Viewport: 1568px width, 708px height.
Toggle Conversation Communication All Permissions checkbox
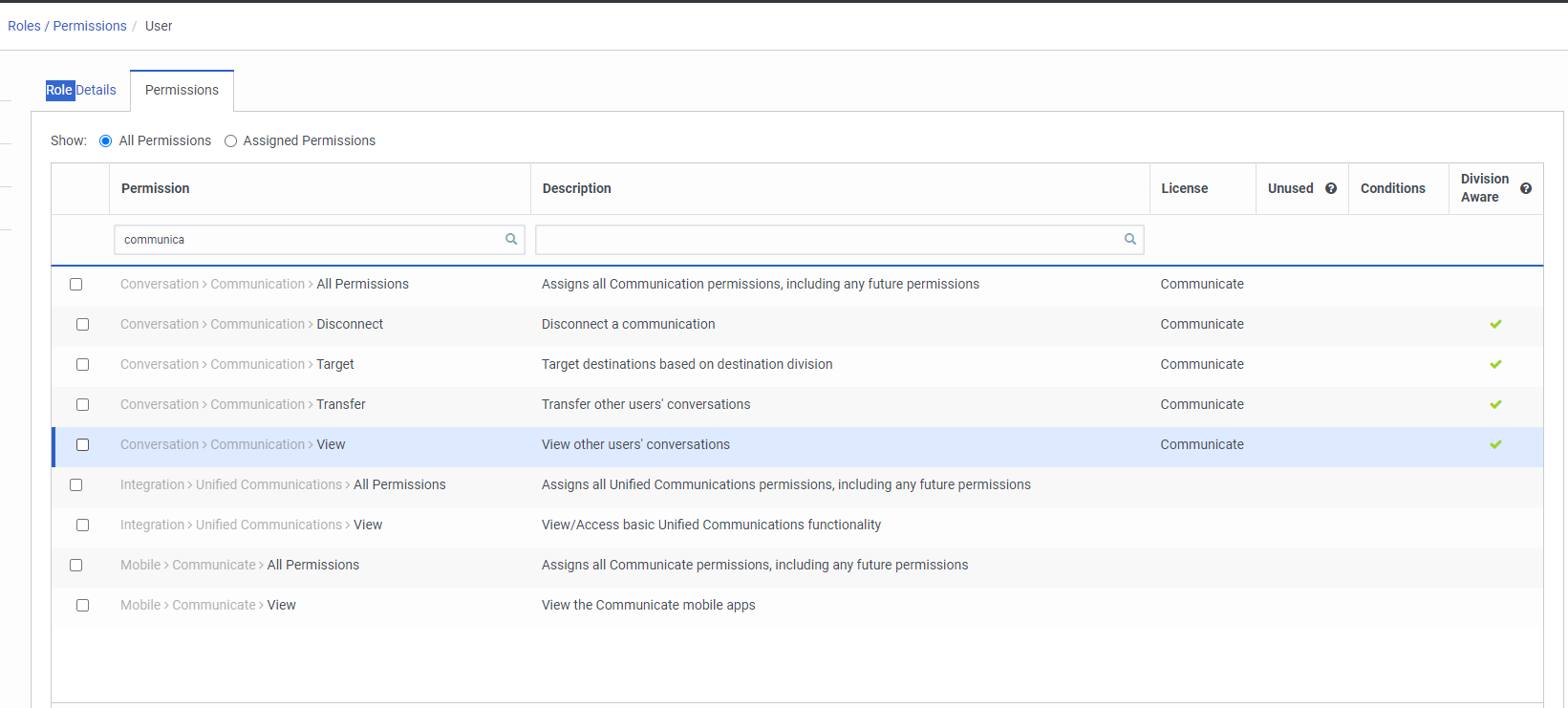[76, 285]
